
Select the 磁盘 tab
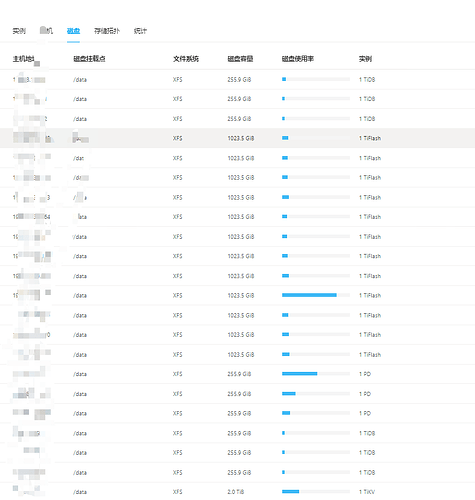point(73,31)
